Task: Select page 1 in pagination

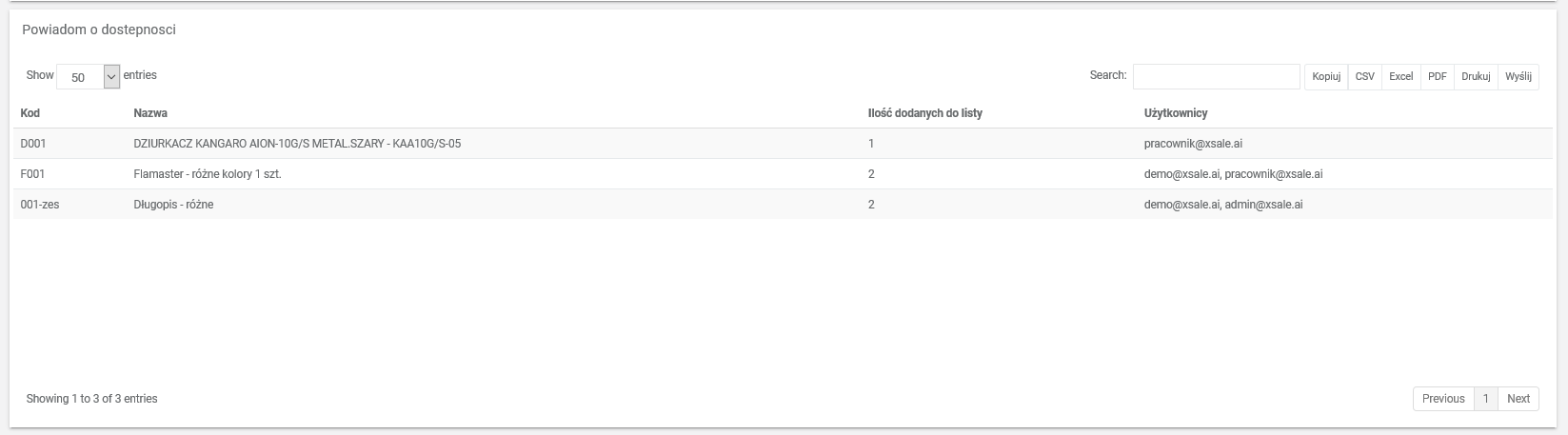Action: pos(1485,399)
